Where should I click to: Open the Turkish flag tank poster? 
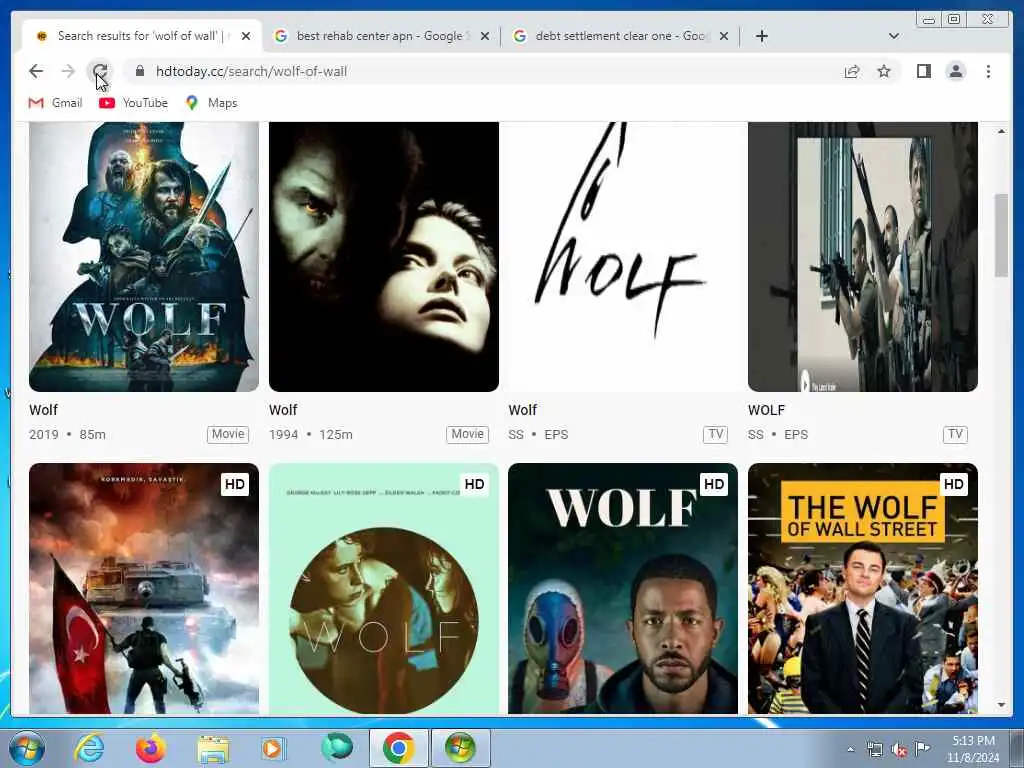pyautogui.click(x=144, y=588)
